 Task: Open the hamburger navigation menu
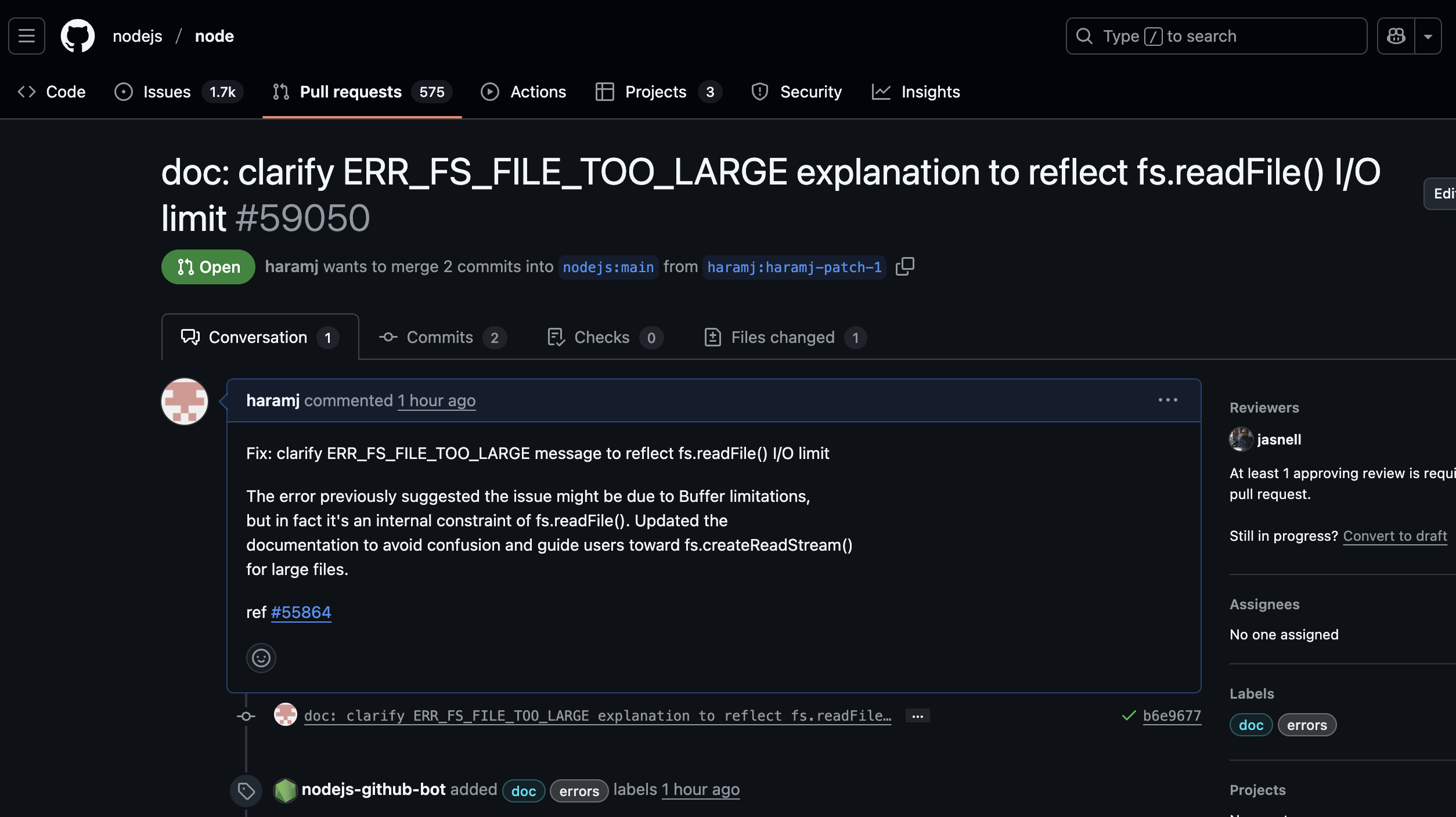pos(27,36)
